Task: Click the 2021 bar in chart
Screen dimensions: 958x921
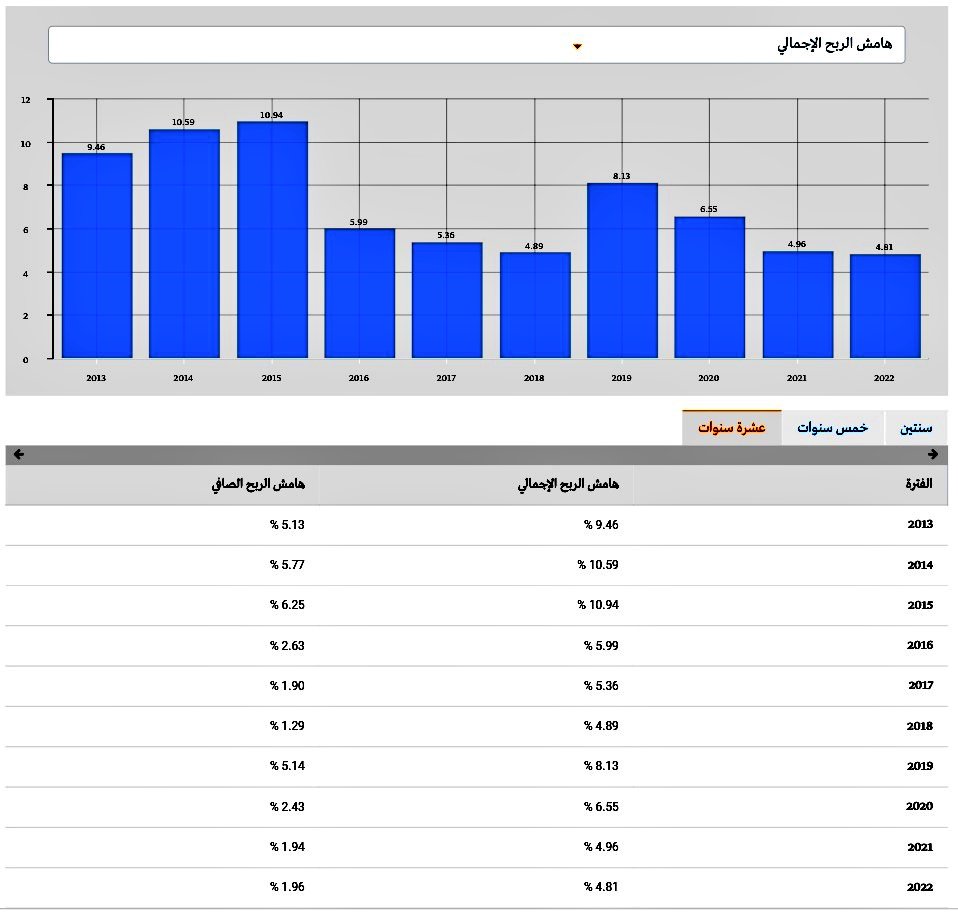Action: point(798,304)
